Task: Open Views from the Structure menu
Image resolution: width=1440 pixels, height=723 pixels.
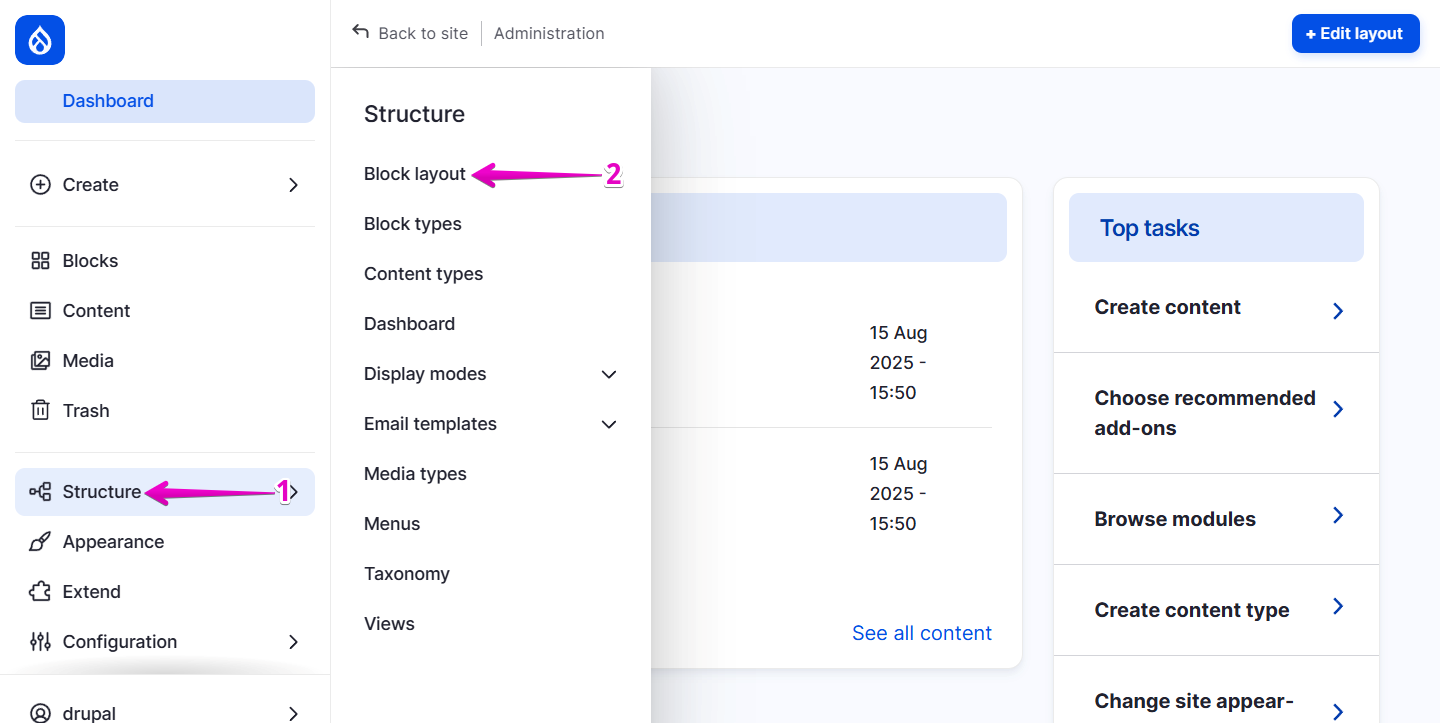Action: point(389,623)
